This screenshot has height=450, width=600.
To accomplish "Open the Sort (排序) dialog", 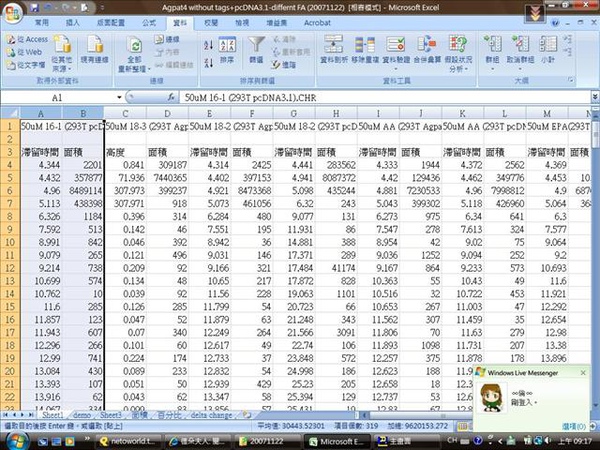I will [227, 50].
